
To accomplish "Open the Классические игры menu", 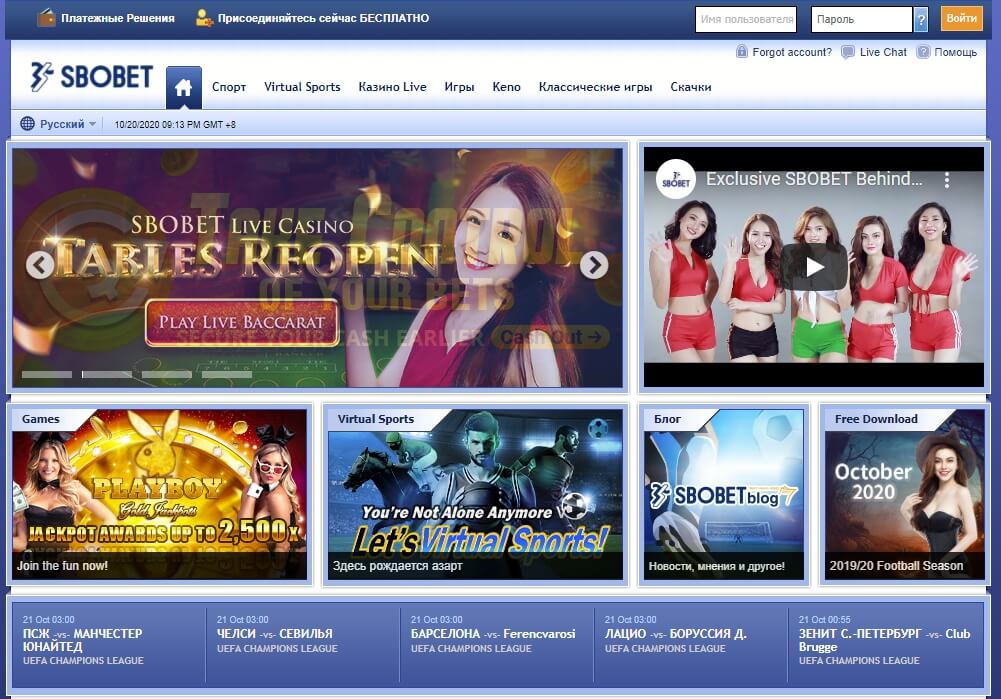I will 596,87.
